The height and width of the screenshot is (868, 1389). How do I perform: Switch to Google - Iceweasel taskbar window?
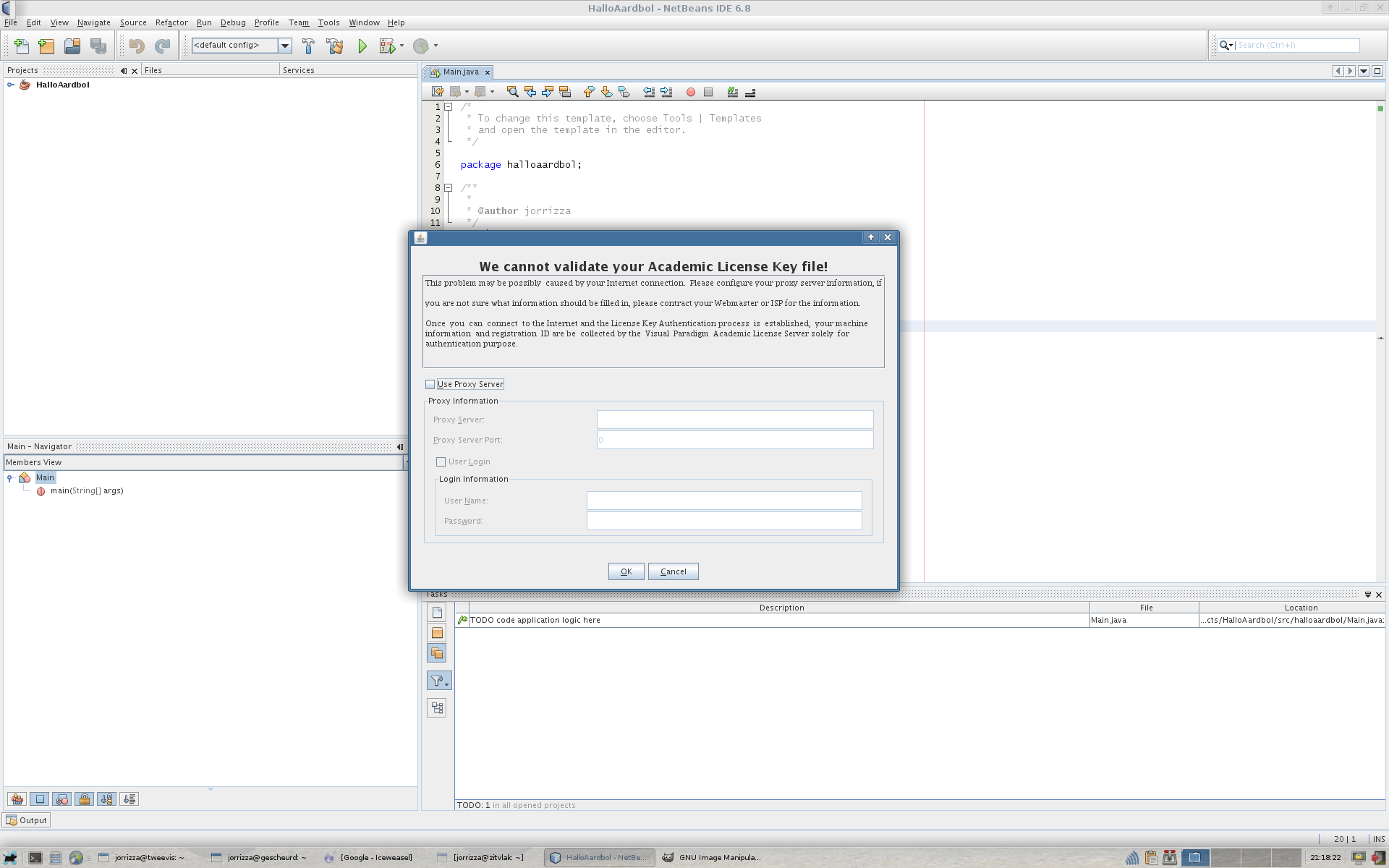point(369,857)
